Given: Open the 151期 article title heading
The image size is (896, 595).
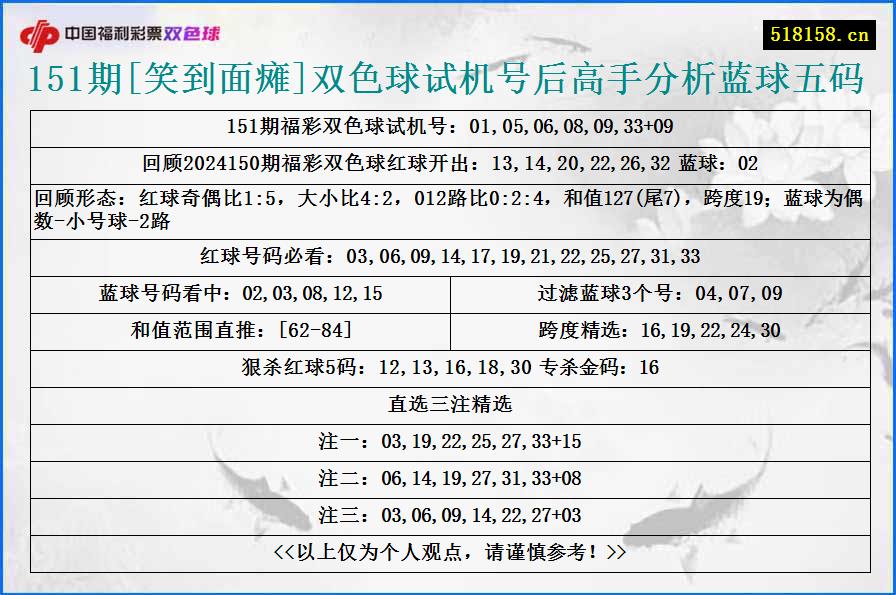Looking at the screenshot, I should tap(448, 81).
